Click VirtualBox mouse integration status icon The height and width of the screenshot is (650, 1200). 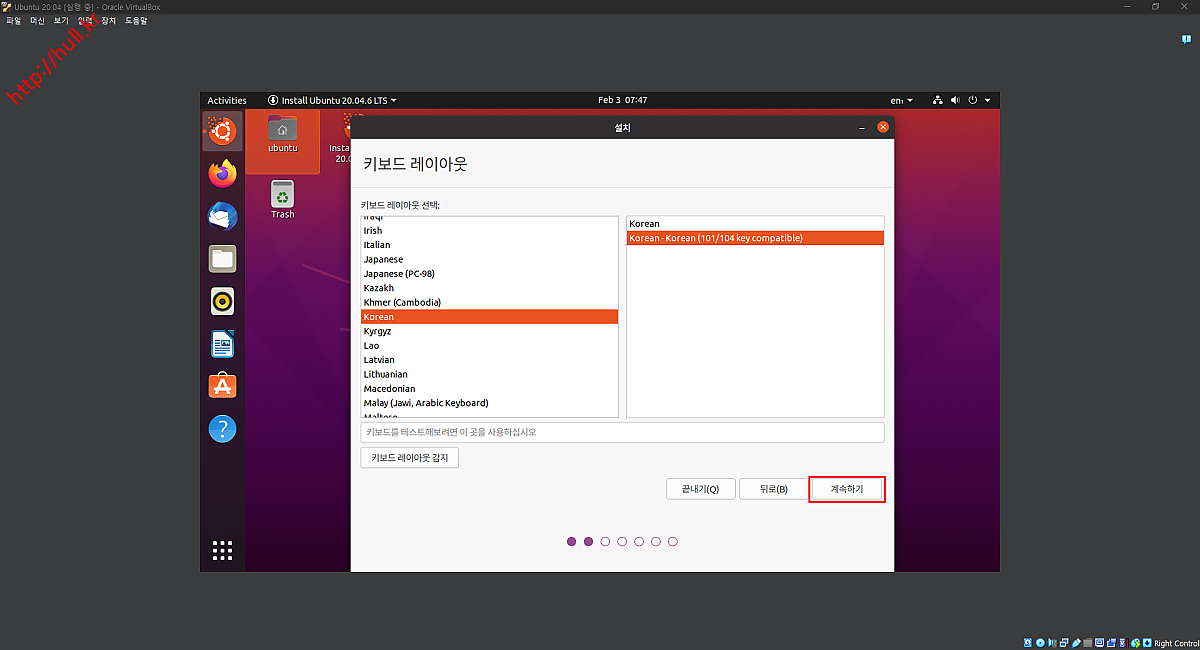pos(1135,643)
